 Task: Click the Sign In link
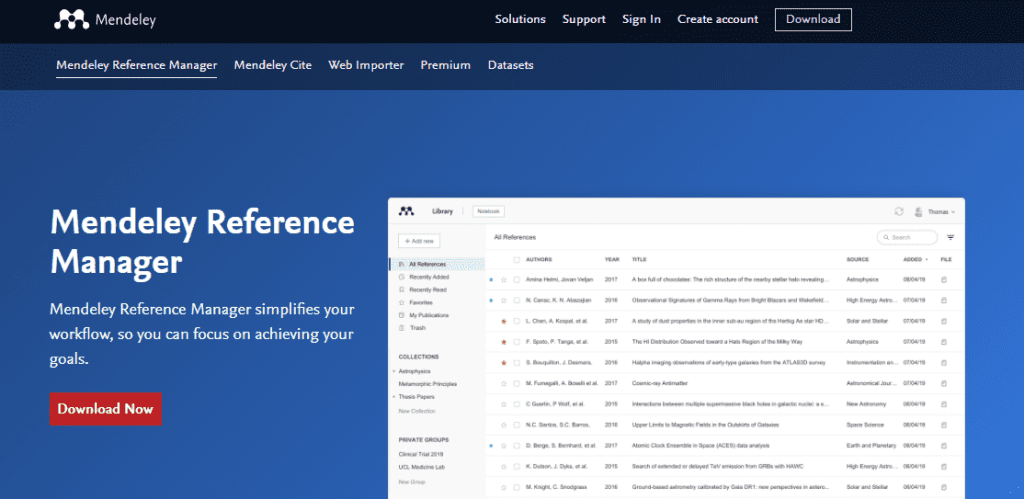(641, 20)
